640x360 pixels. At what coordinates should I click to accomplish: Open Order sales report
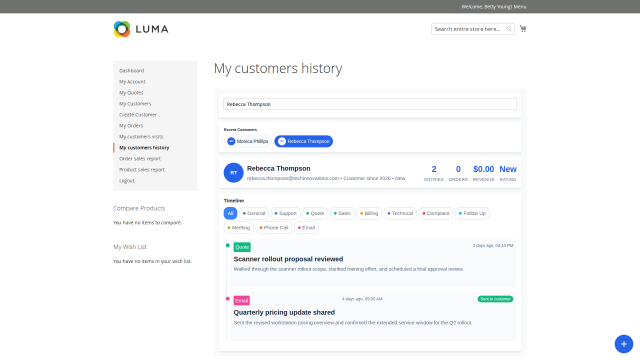[x=140, y=159]
